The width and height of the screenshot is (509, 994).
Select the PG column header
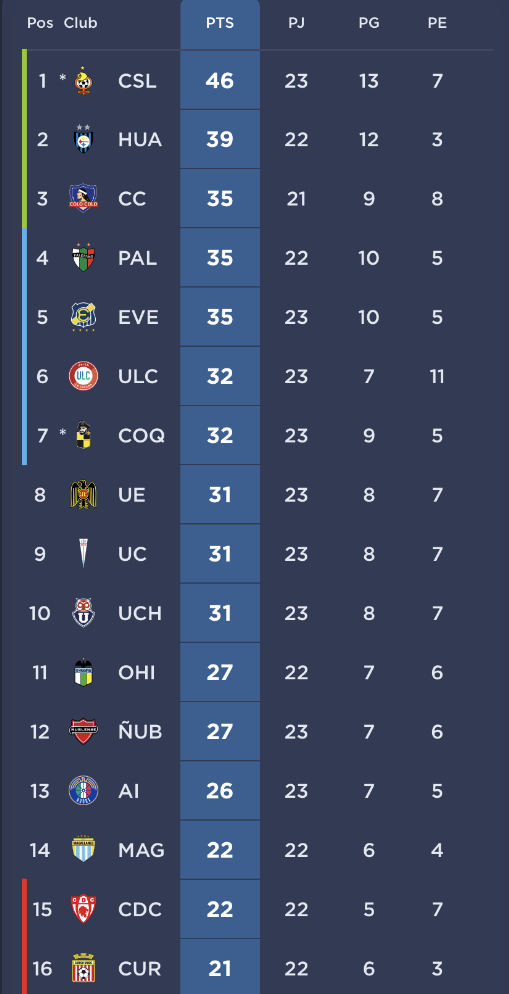pos(369,23)
